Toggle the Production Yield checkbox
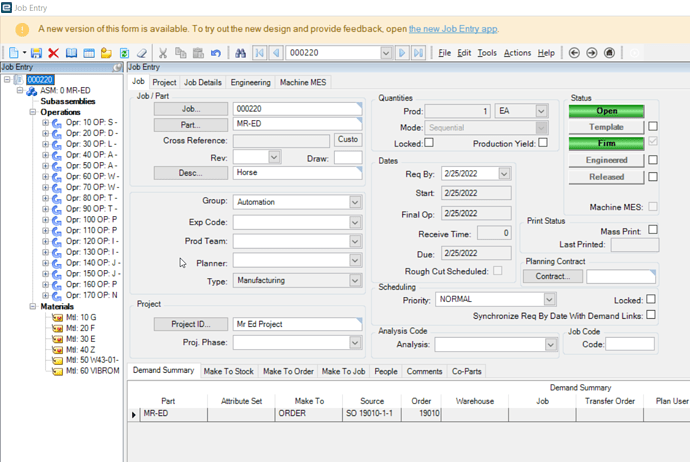 point(543,143)
